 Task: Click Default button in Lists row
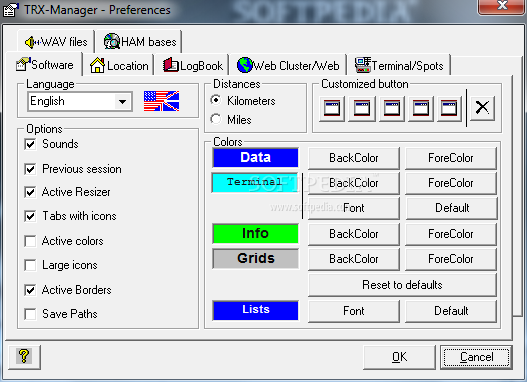point(451,311)
